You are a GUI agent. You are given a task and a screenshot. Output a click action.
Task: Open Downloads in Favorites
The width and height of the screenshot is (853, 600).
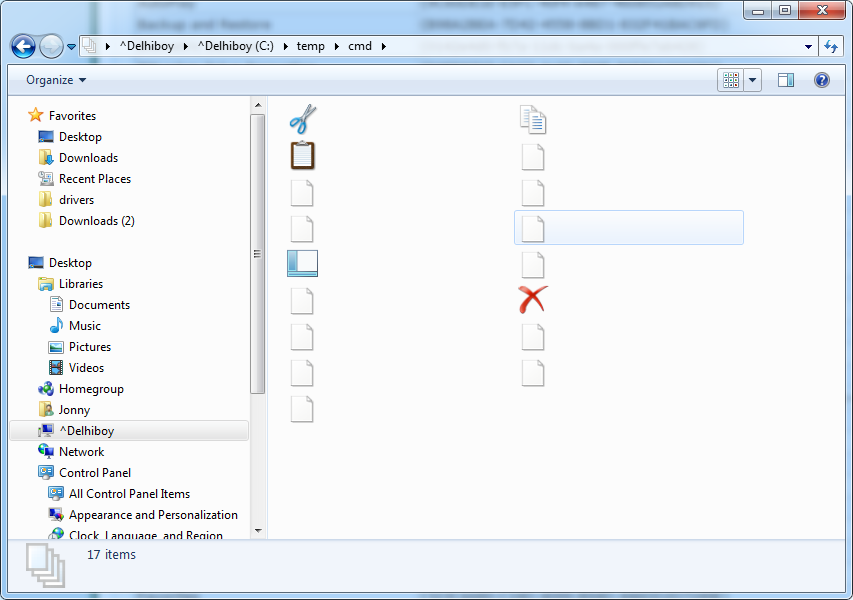[x=88, y=158]
